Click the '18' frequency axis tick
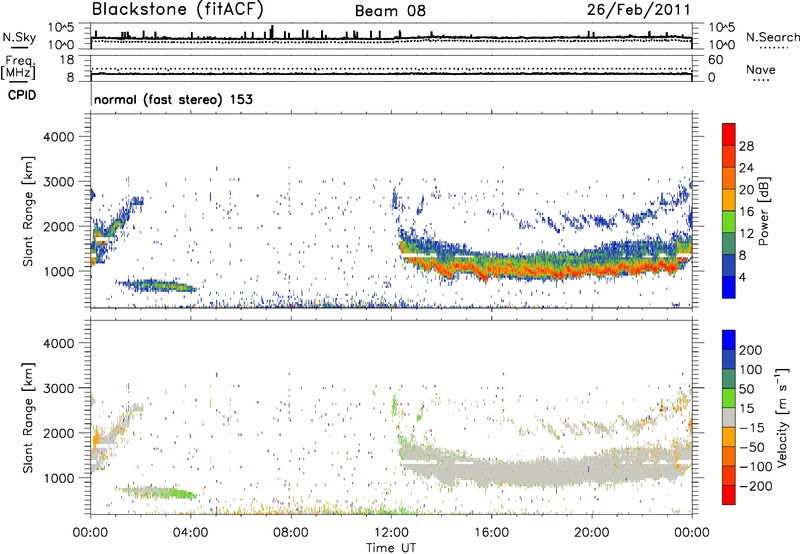This screenshot has width=800, height=554. tap(67, 60)
